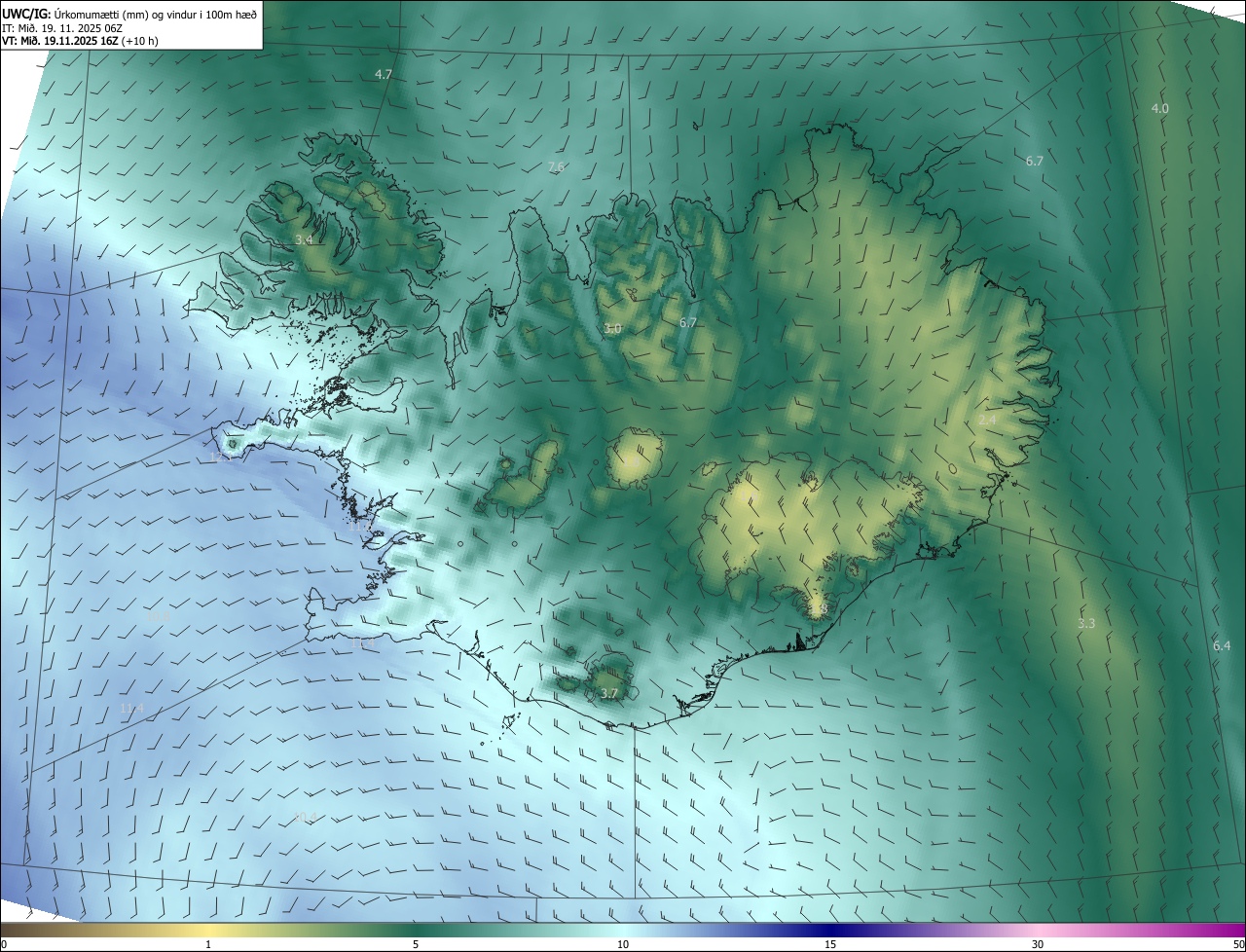Click the 7.6 value label
1246x952 pixels.
(557, 167)
